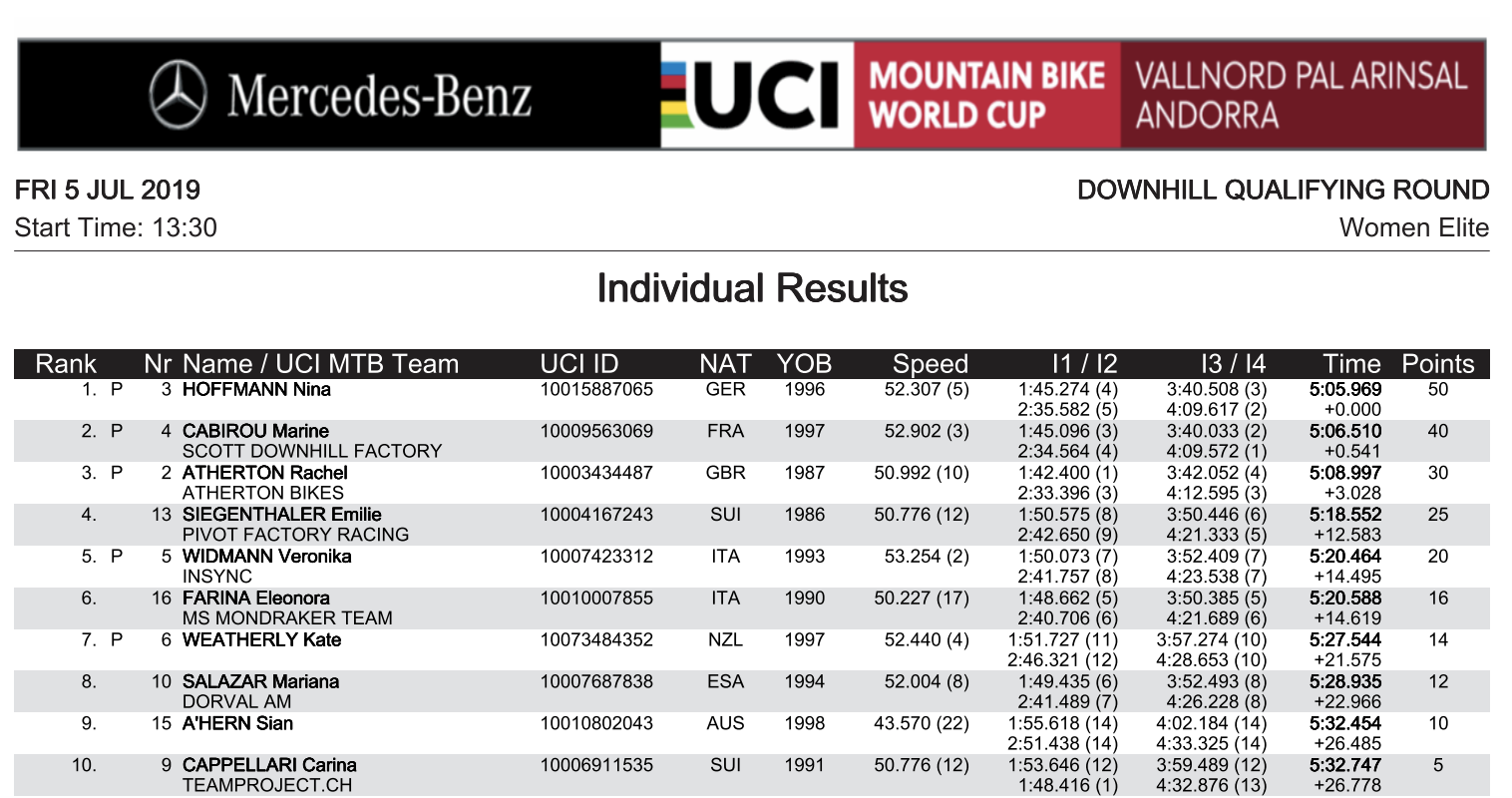Click the Start Time: 13:30 text
Screen dimensions: 1512x798
point(116,228)
